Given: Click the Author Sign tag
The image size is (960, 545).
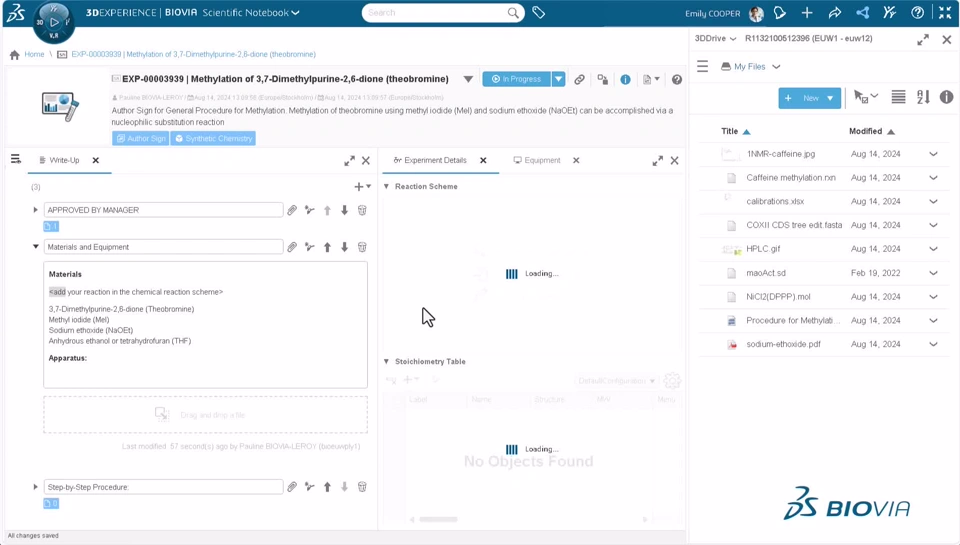Looking at the screenshot, I should pyautogui.click(x=141, y=138).
